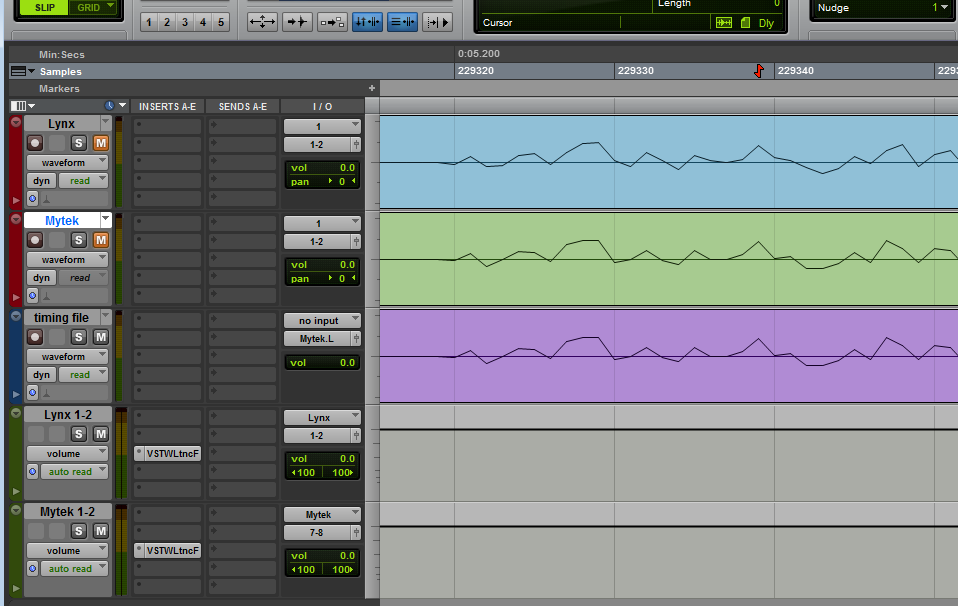Open the output window icon beside 7-8

point(356,533)
